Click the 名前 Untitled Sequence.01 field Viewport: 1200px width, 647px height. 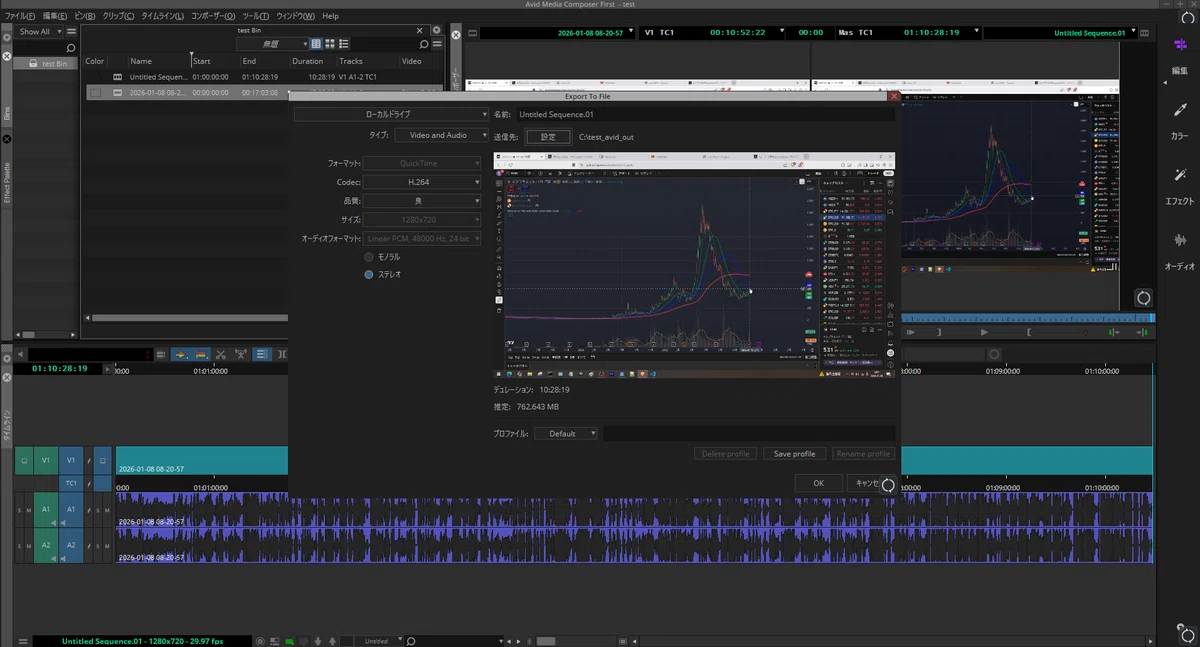point(705,115)
